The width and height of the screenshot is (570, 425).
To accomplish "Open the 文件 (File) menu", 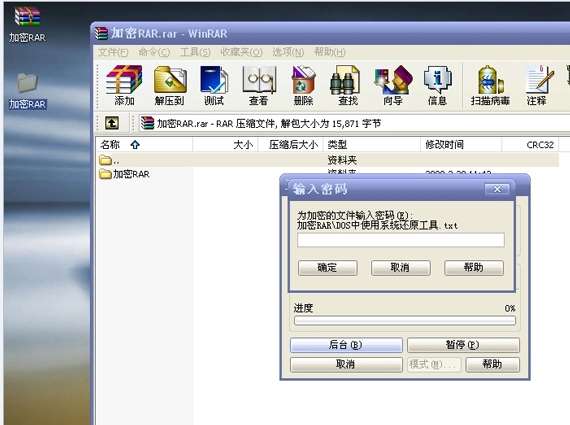I will point(113,52).
